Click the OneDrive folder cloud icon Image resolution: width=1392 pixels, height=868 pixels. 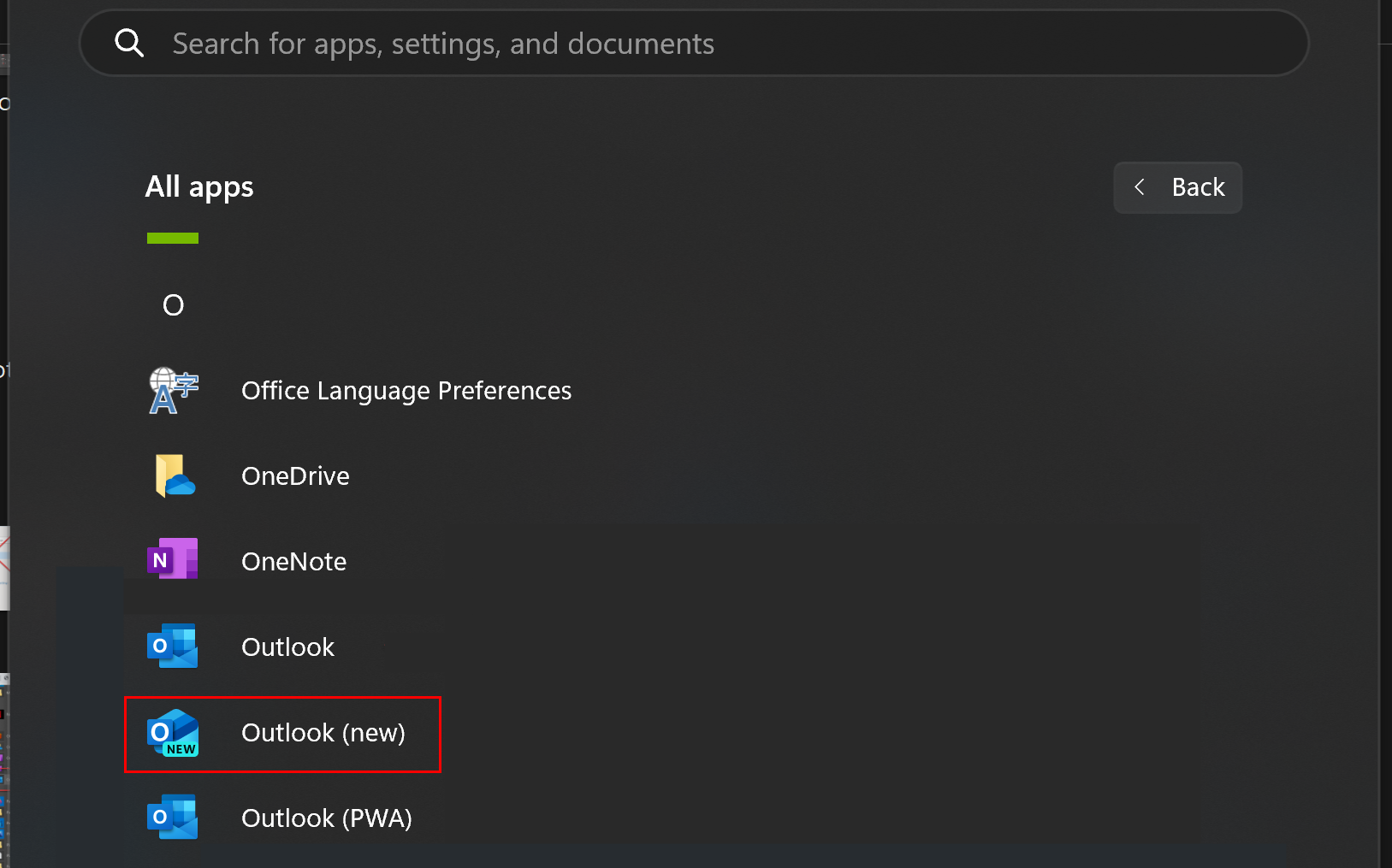[x=173, y=476]
